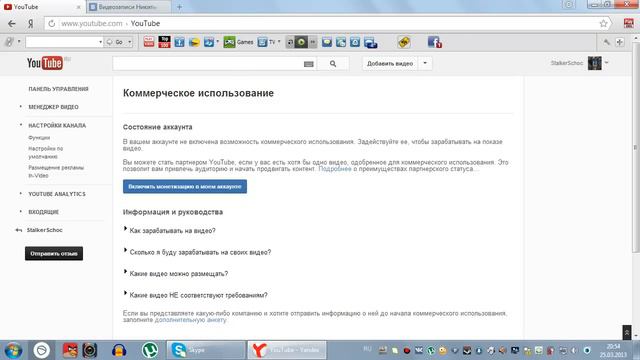Bookmark the page with the star icon
Screen dimensions: 640x360
[x=604, y=24]
